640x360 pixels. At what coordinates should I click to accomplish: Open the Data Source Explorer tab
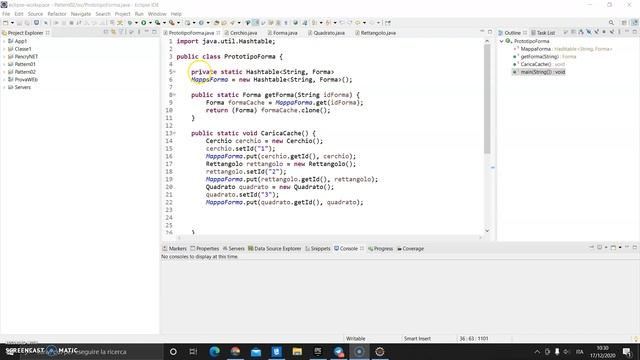point(274,248)
